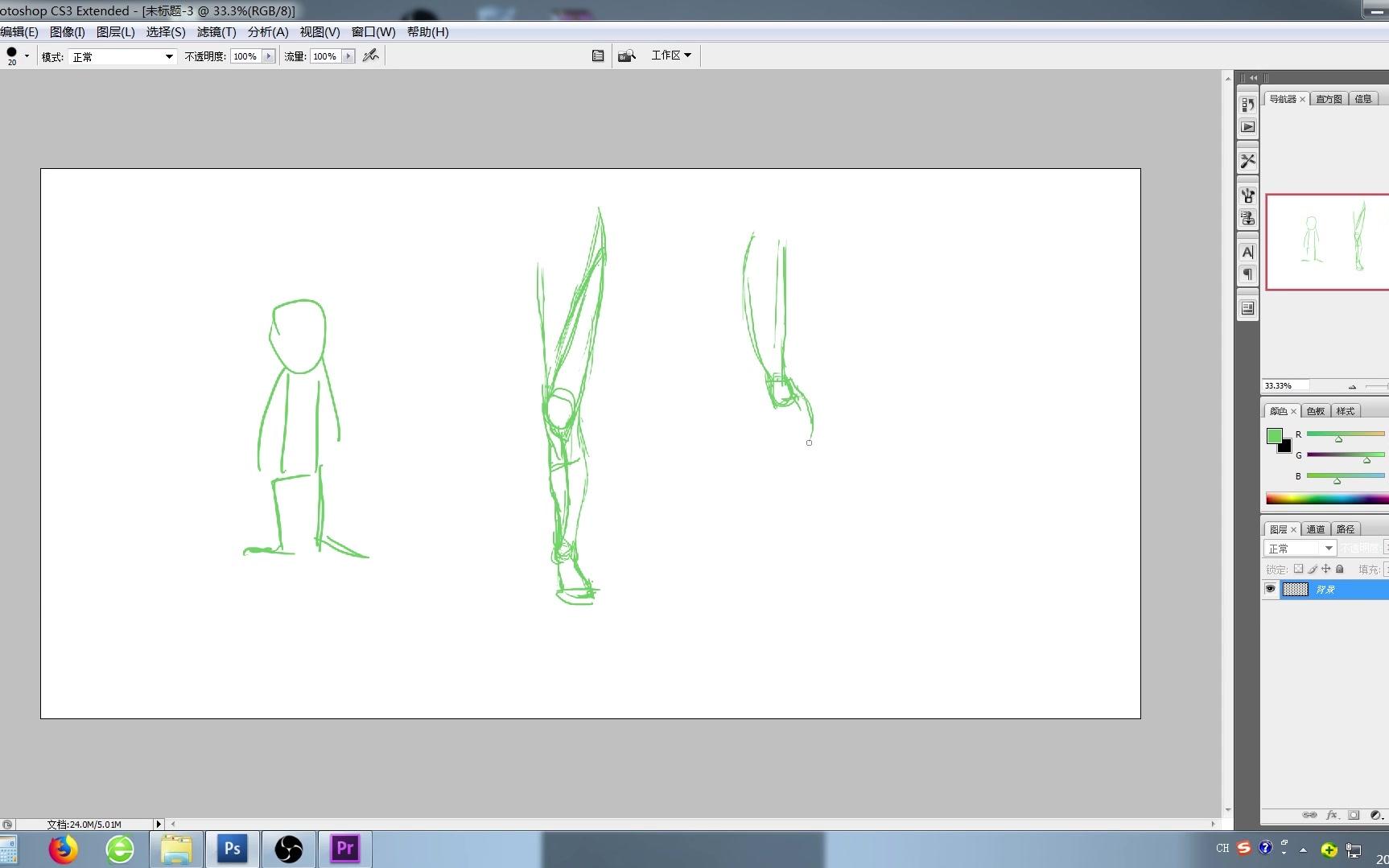This screenshot has height=868, width=1389.
Task: Click the black background color swatch
Action: pyautogui.click(x=1286, y=447)
